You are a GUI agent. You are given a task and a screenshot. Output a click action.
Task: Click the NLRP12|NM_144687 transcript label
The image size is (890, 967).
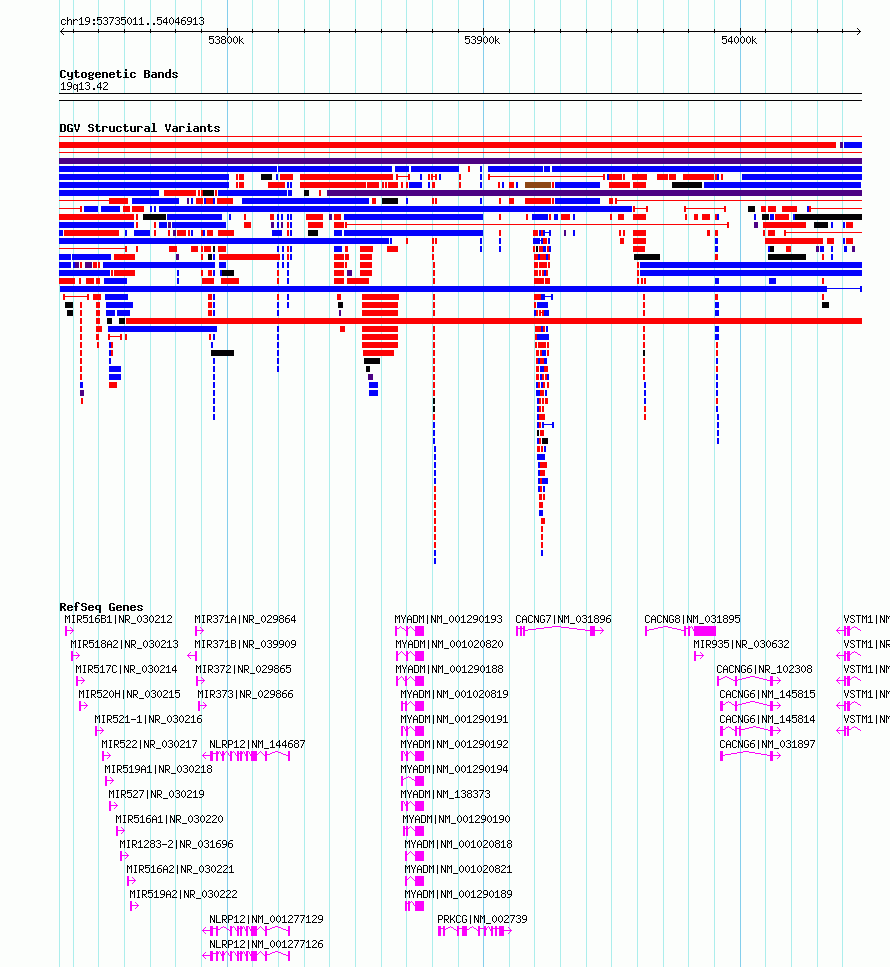tap(257, 744)
